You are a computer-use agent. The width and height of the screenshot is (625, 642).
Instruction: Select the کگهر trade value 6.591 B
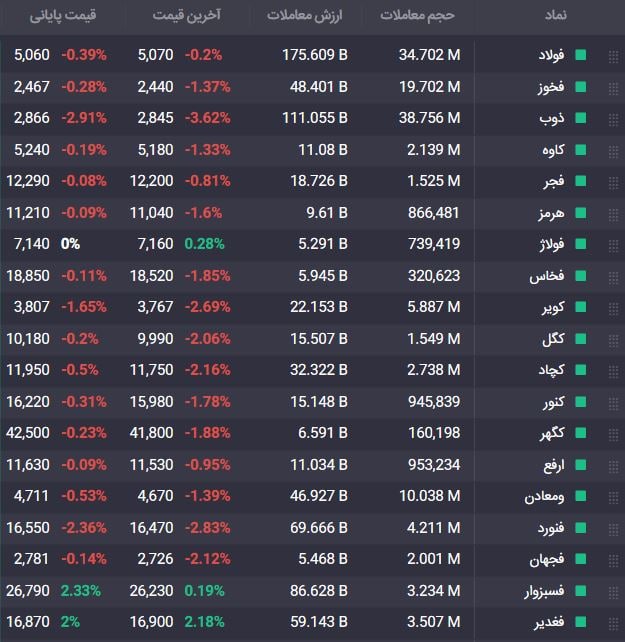323,433
